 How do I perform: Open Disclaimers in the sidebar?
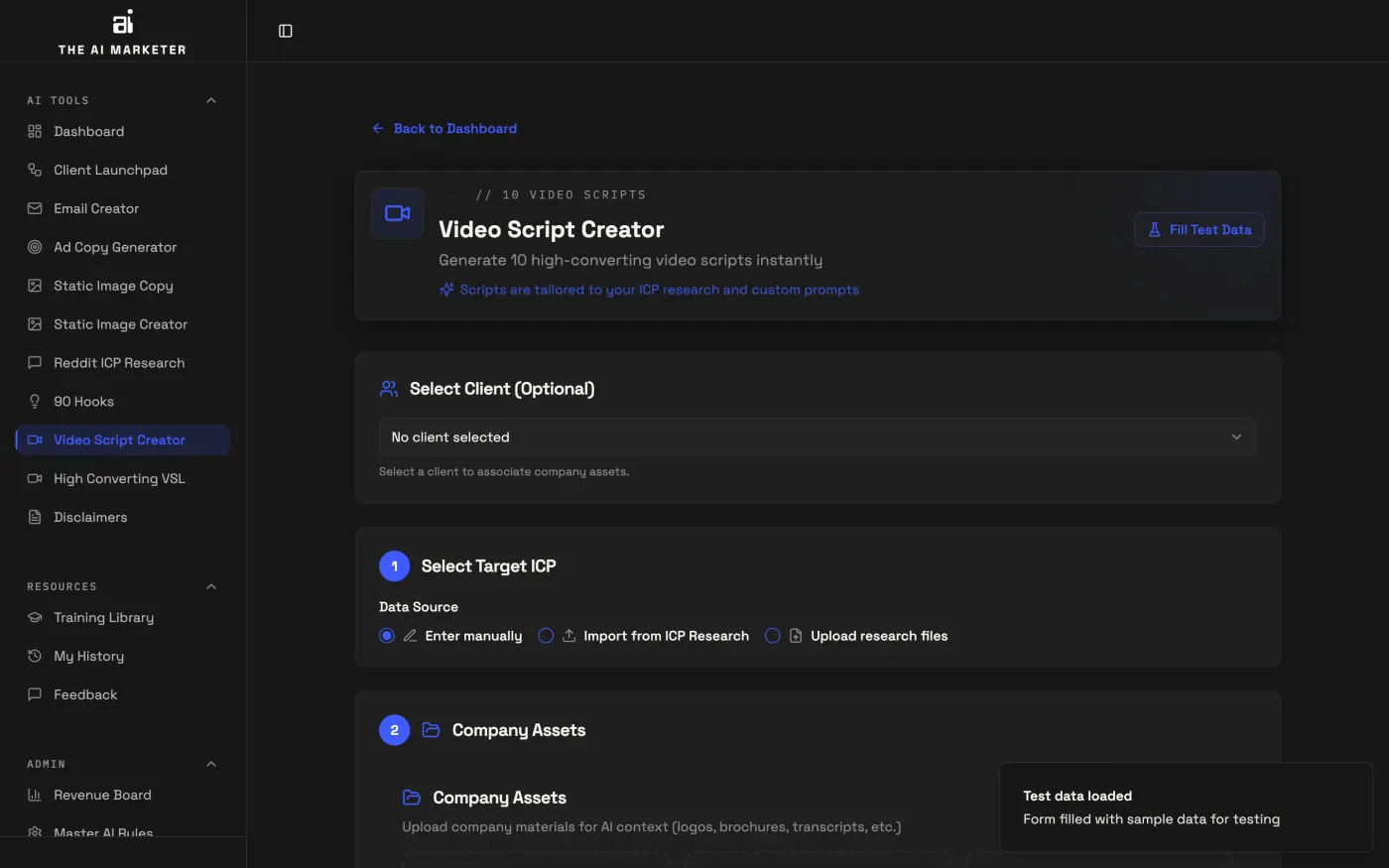point(123,518)
